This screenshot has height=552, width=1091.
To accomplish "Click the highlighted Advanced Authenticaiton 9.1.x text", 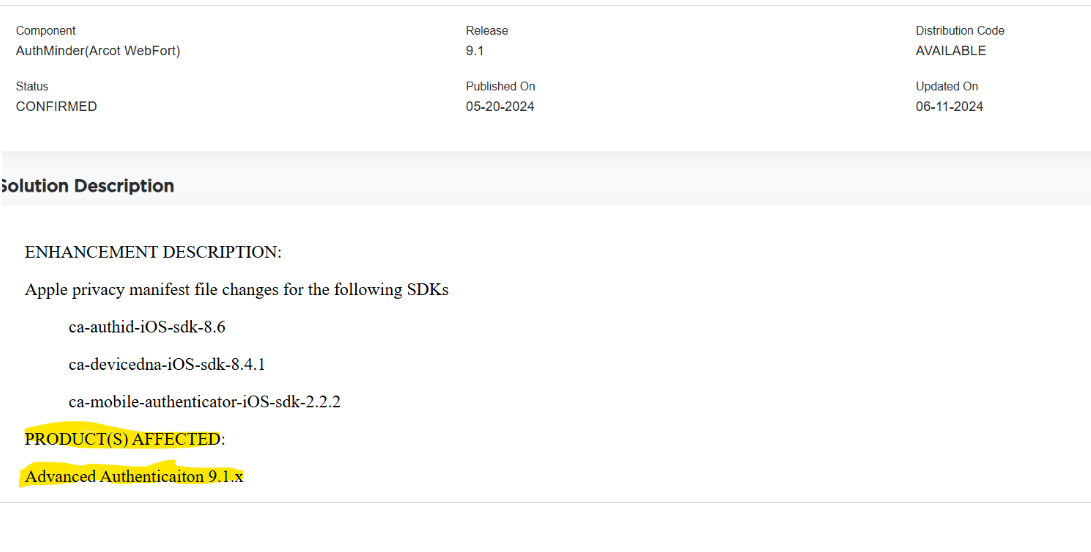I will point(134,477).
